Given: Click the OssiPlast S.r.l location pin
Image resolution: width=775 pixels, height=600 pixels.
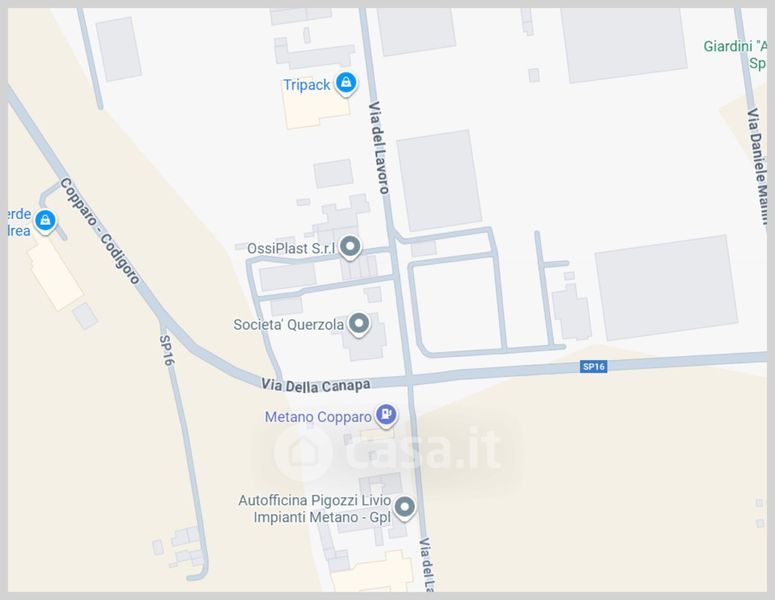Looking at the screenshot, I should coord(350,247).
